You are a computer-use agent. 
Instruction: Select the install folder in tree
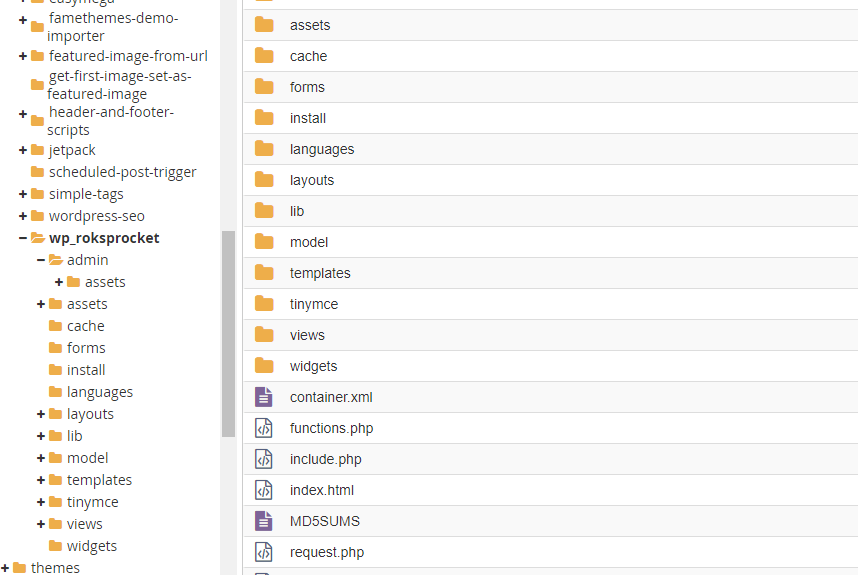pyautogui.click(x=86, y=370)
